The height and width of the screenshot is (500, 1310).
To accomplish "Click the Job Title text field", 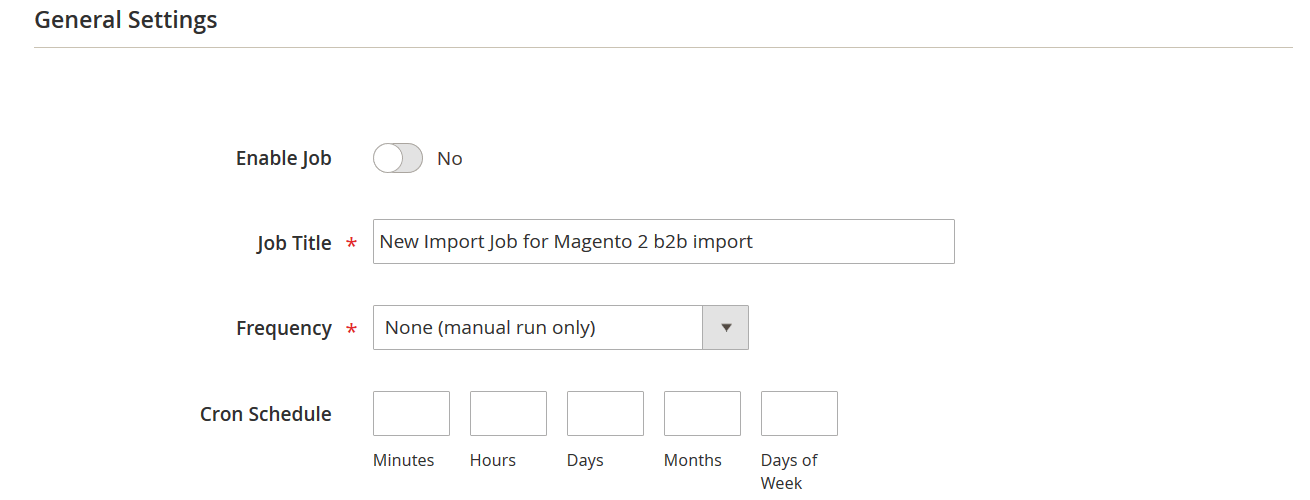I will pos(664,241).
